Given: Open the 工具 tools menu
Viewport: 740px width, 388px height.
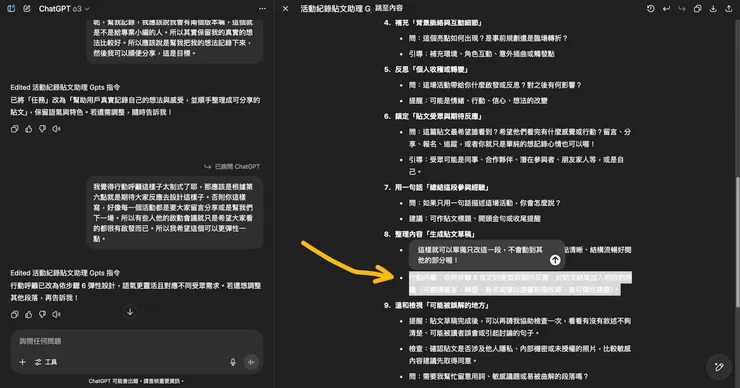Looking at the screenshot, I should [46, 362].
